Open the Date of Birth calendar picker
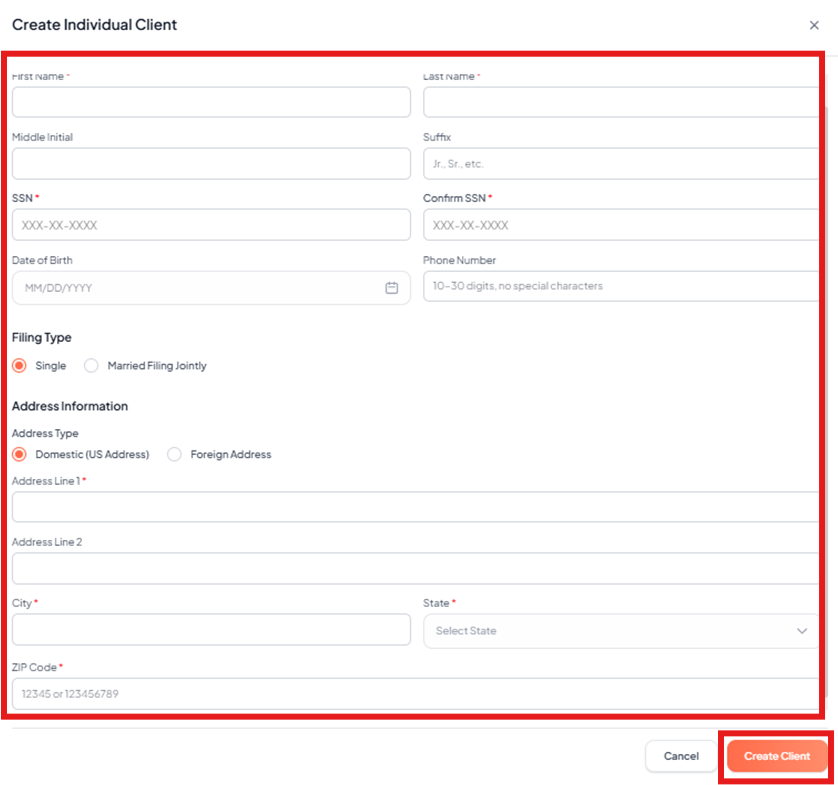This screenshot has width=838, height=785. click(392, 288)
